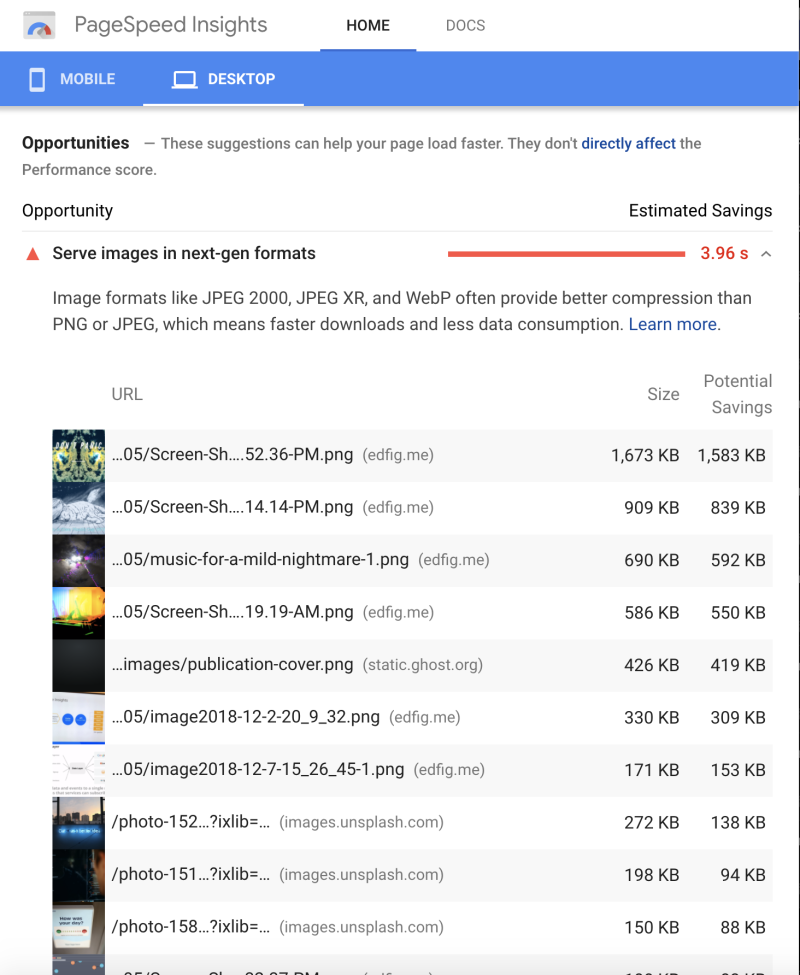The width and height of the screenshot is (800, 975).
Task: Click the potential savings '88 KB'
Action: 743,928
